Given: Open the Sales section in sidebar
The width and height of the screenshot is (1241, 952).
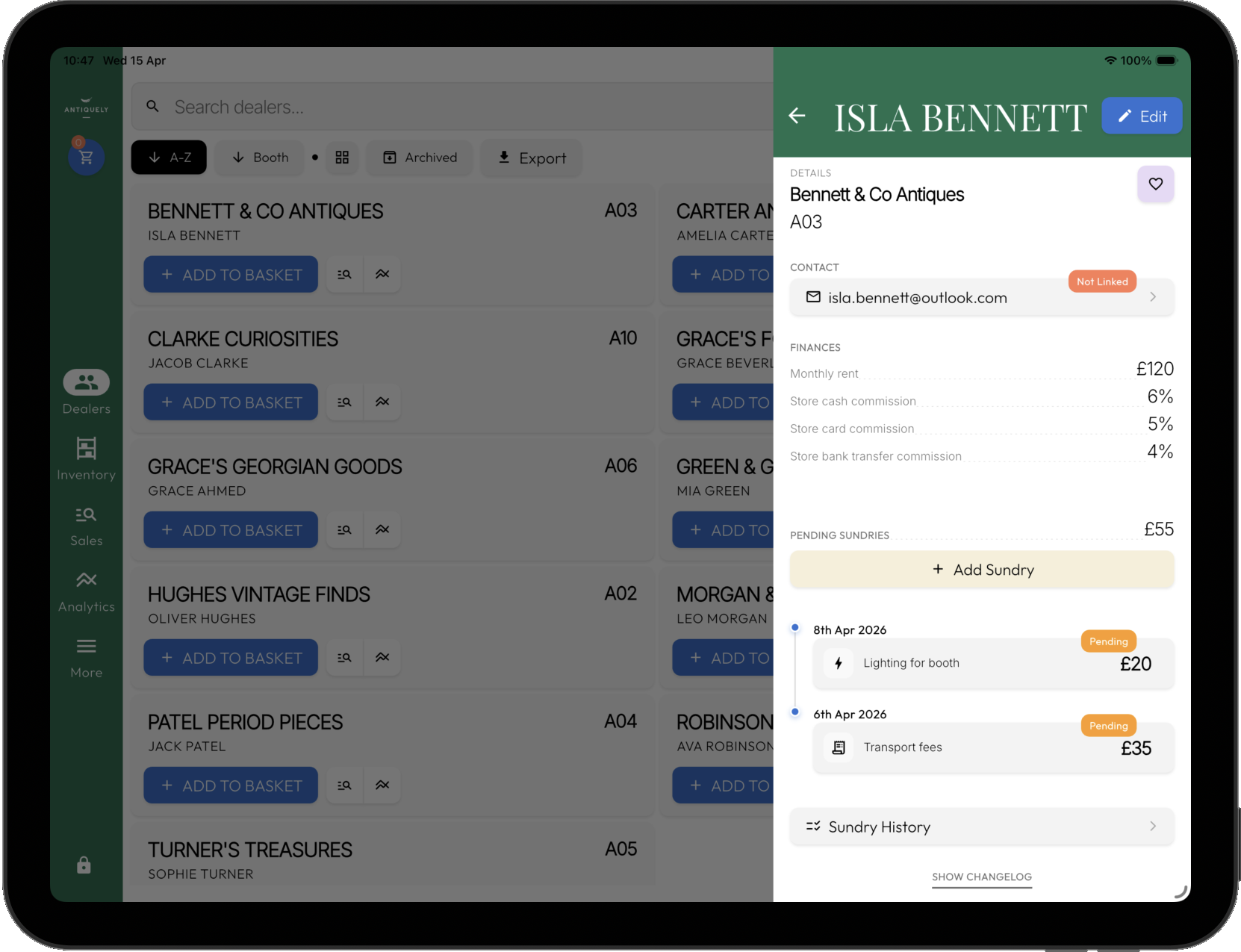Looking at the screenshot, I should 87,525.
